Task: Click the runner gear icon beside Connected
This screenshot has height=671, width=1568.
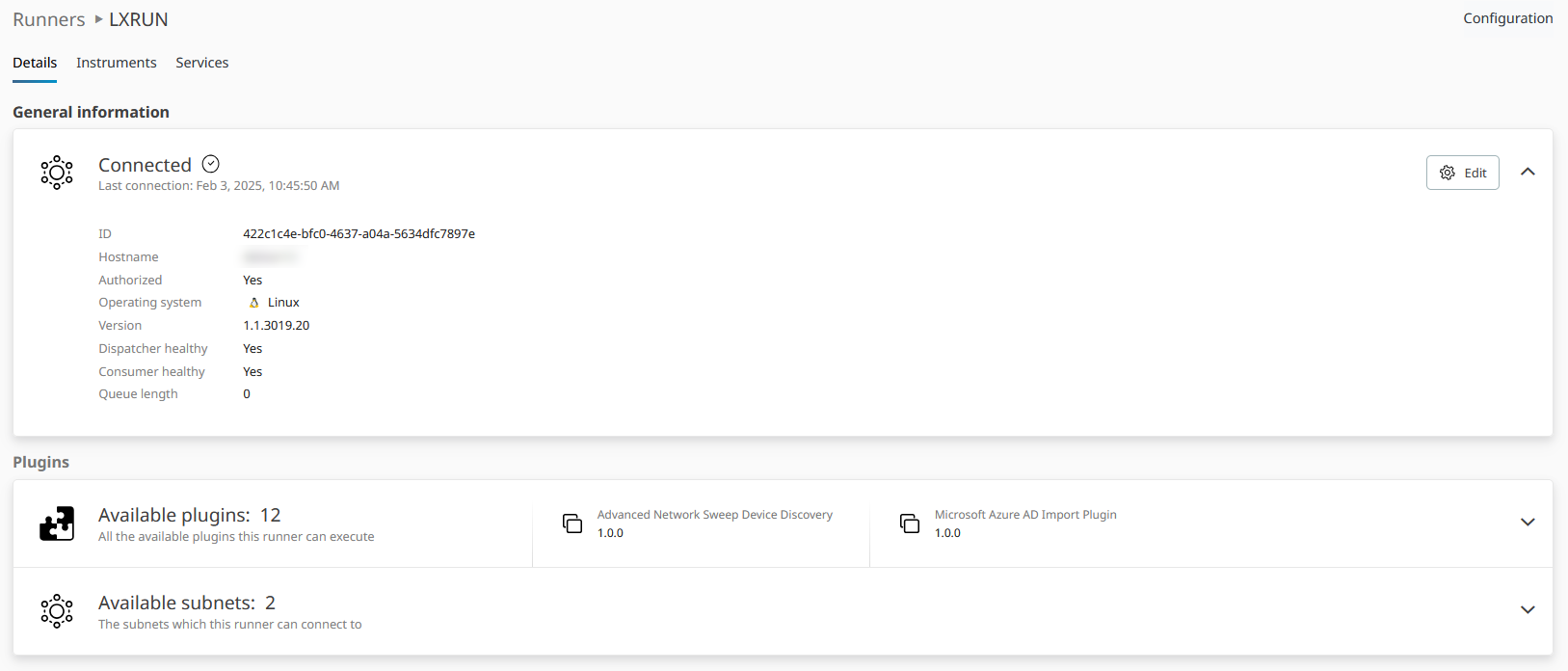Action: click(x=57, y=173)
